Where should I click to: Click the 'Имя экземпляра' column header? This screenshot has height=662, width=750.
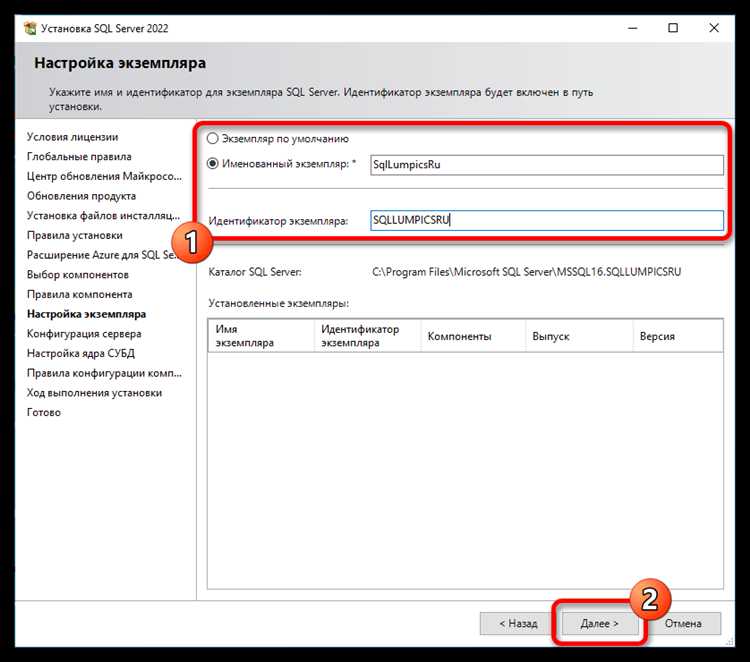pyautogui.click(x=260, y=336)
